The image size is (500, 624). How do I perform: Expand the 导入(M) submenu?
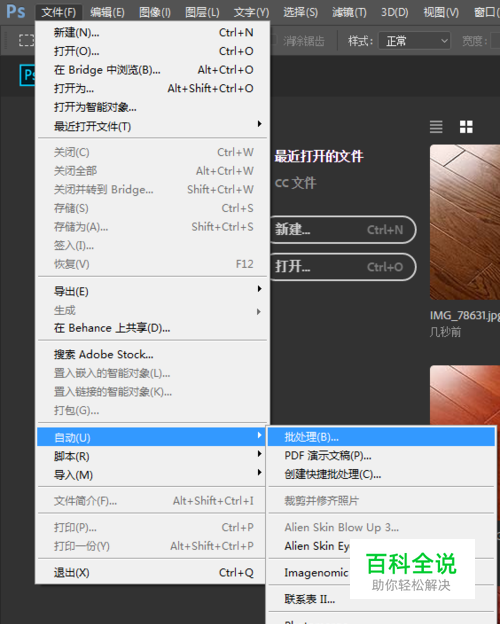pyautogui.click(x=152, y=475)
